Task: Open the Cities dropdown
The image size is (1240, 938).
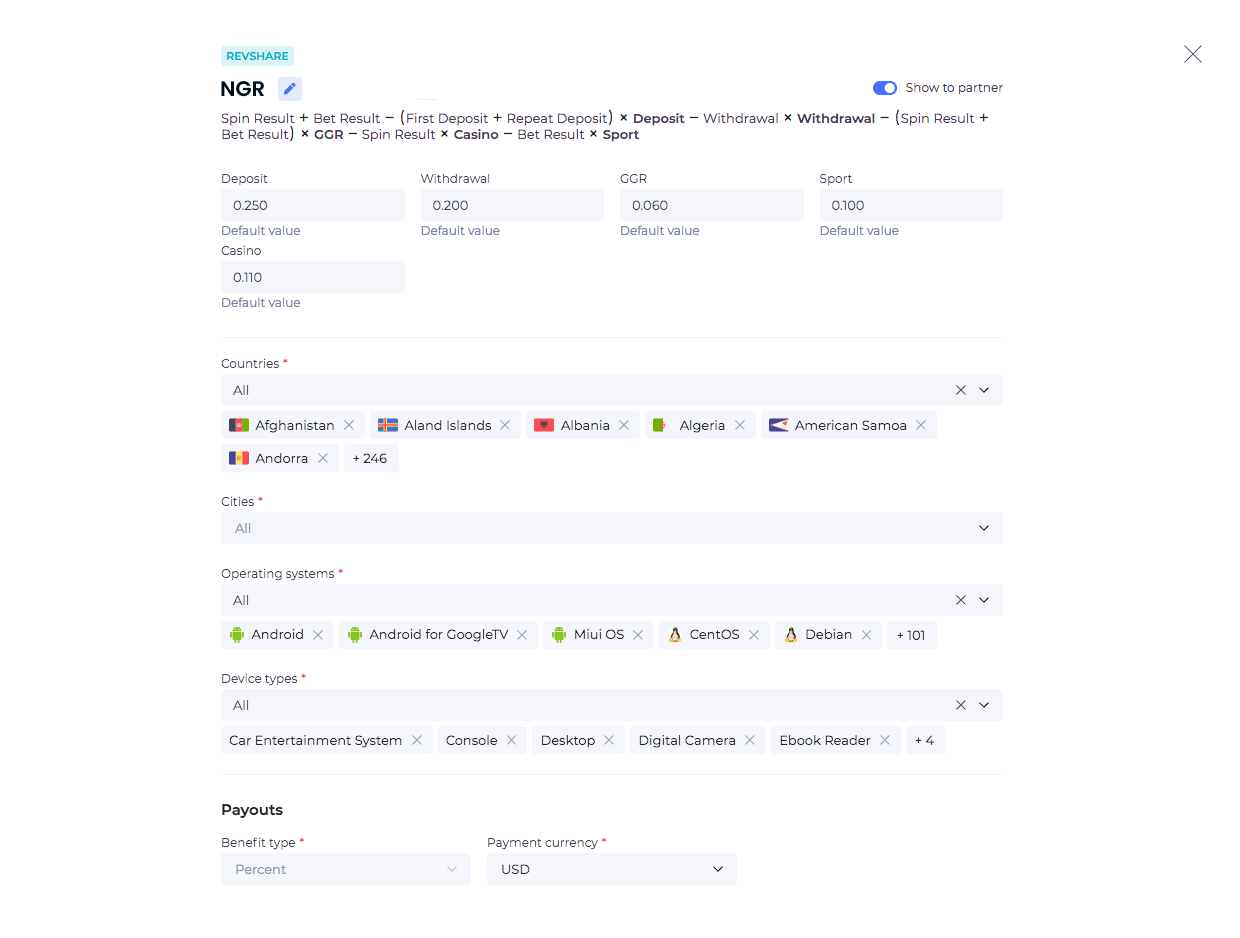Action: pos(984,528)
